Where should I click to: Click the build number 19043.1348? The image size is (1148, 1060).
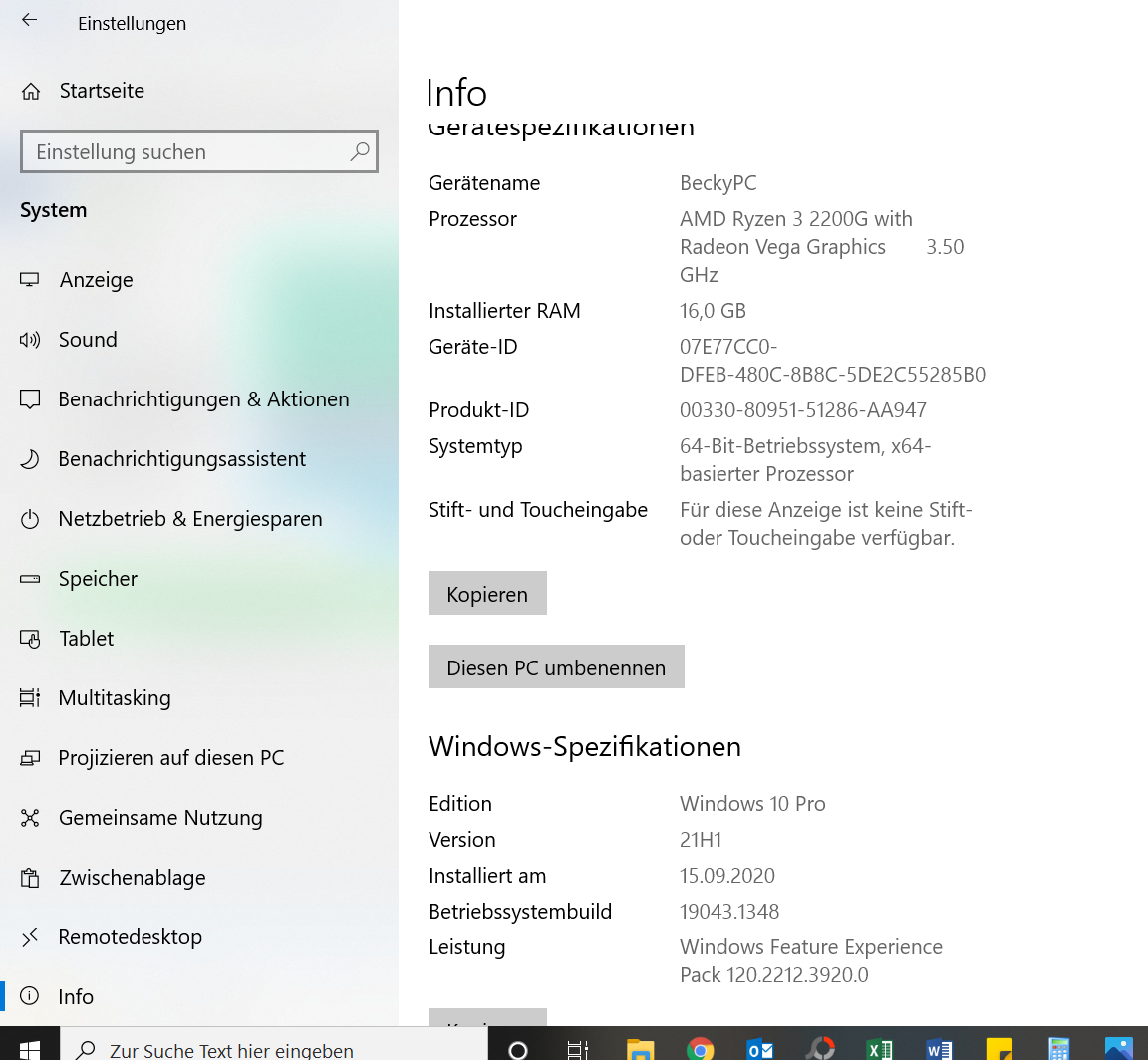[729, 912]
